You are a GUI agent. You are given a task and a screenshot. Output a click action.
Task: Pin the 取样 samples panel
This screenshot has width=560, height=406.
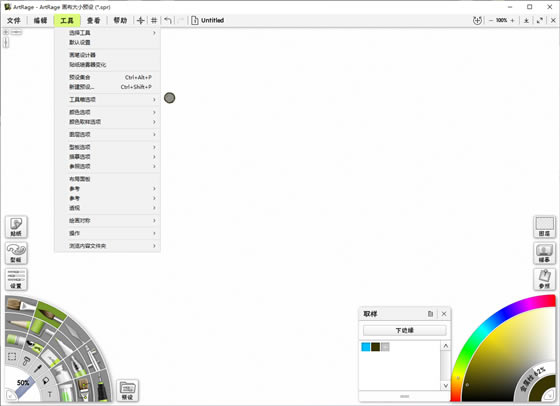(x=430, y=314)
